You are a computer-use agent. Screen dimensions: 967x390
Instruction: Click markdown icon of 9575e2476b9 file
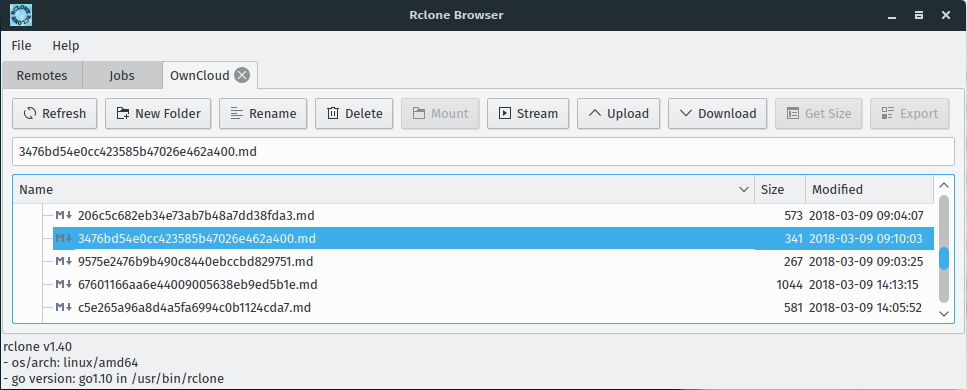[x=64, y=261]
